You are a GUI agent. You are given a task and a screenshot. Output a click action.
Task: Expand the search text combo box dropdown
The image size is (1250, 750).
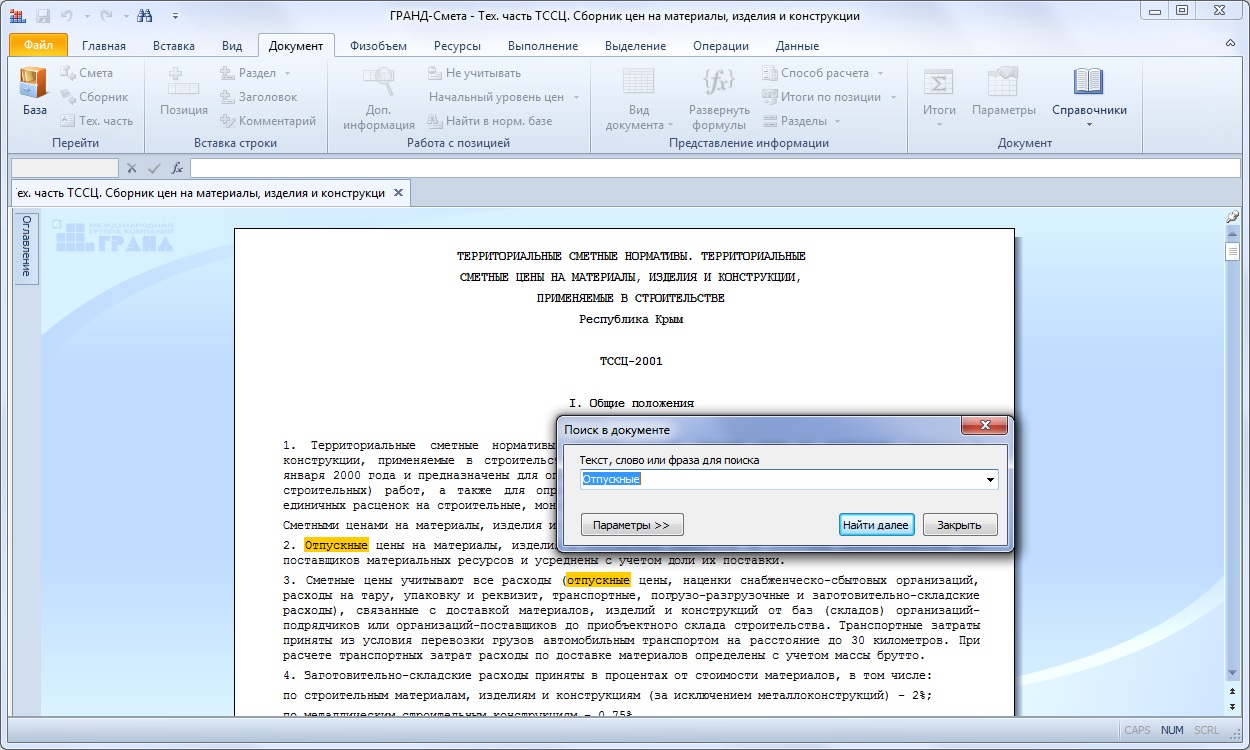(x=990, y=480)
